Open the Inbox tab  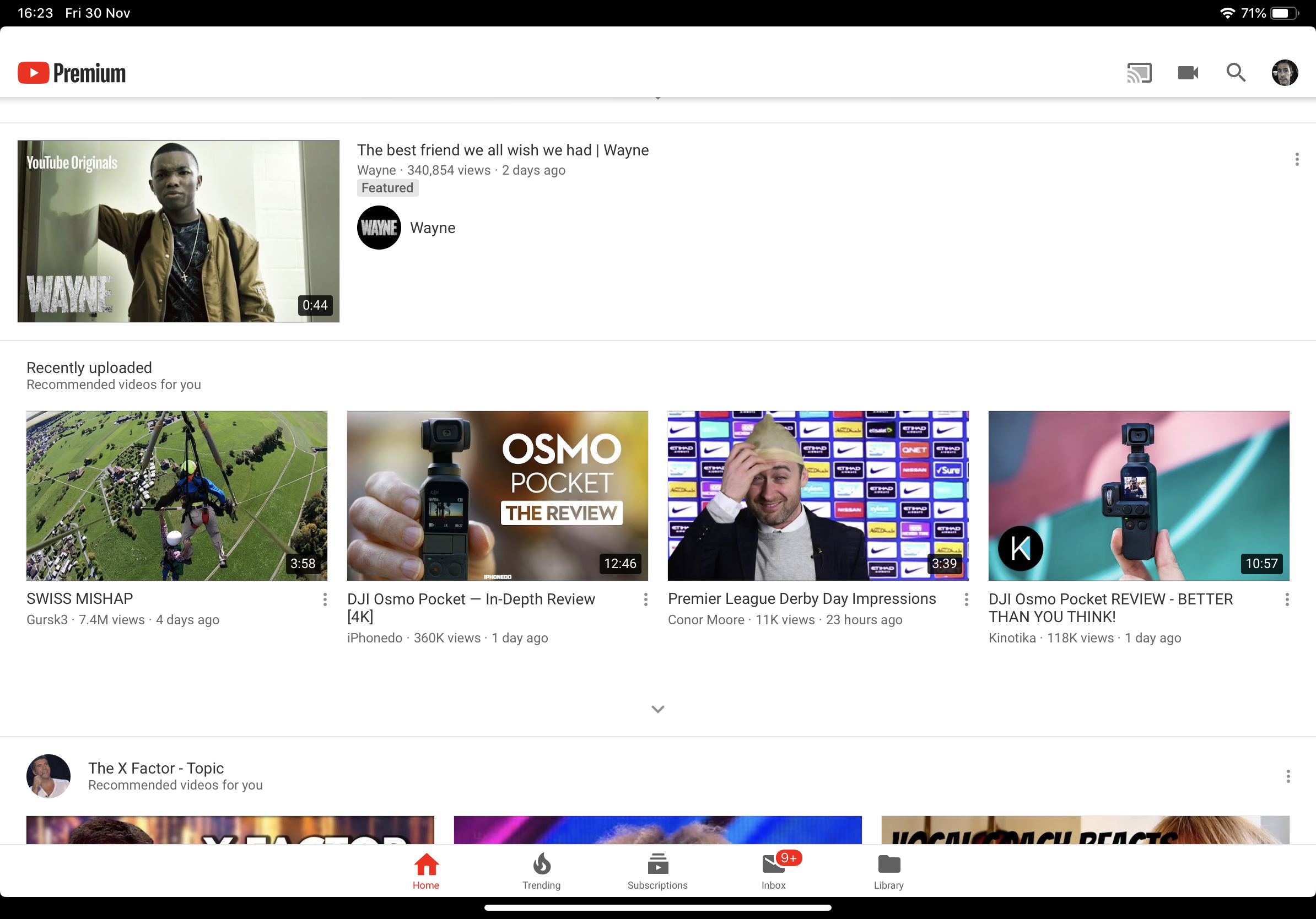[x=773, y=871]
